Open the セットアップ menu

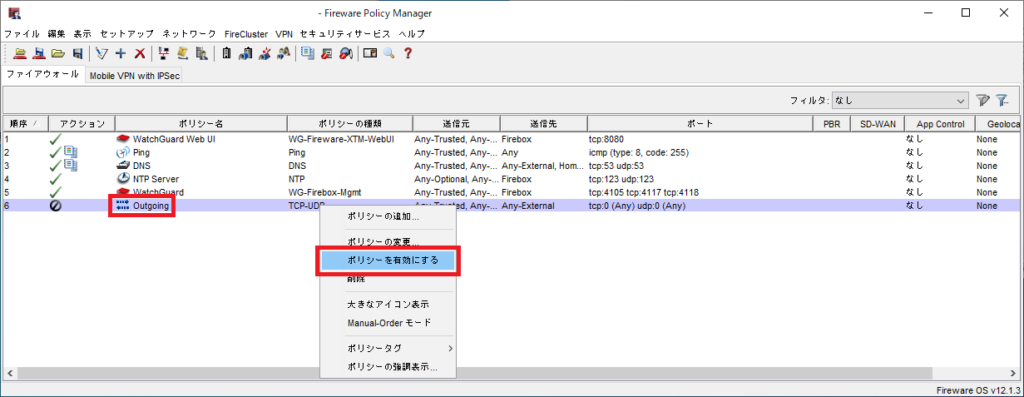[127, 33]
